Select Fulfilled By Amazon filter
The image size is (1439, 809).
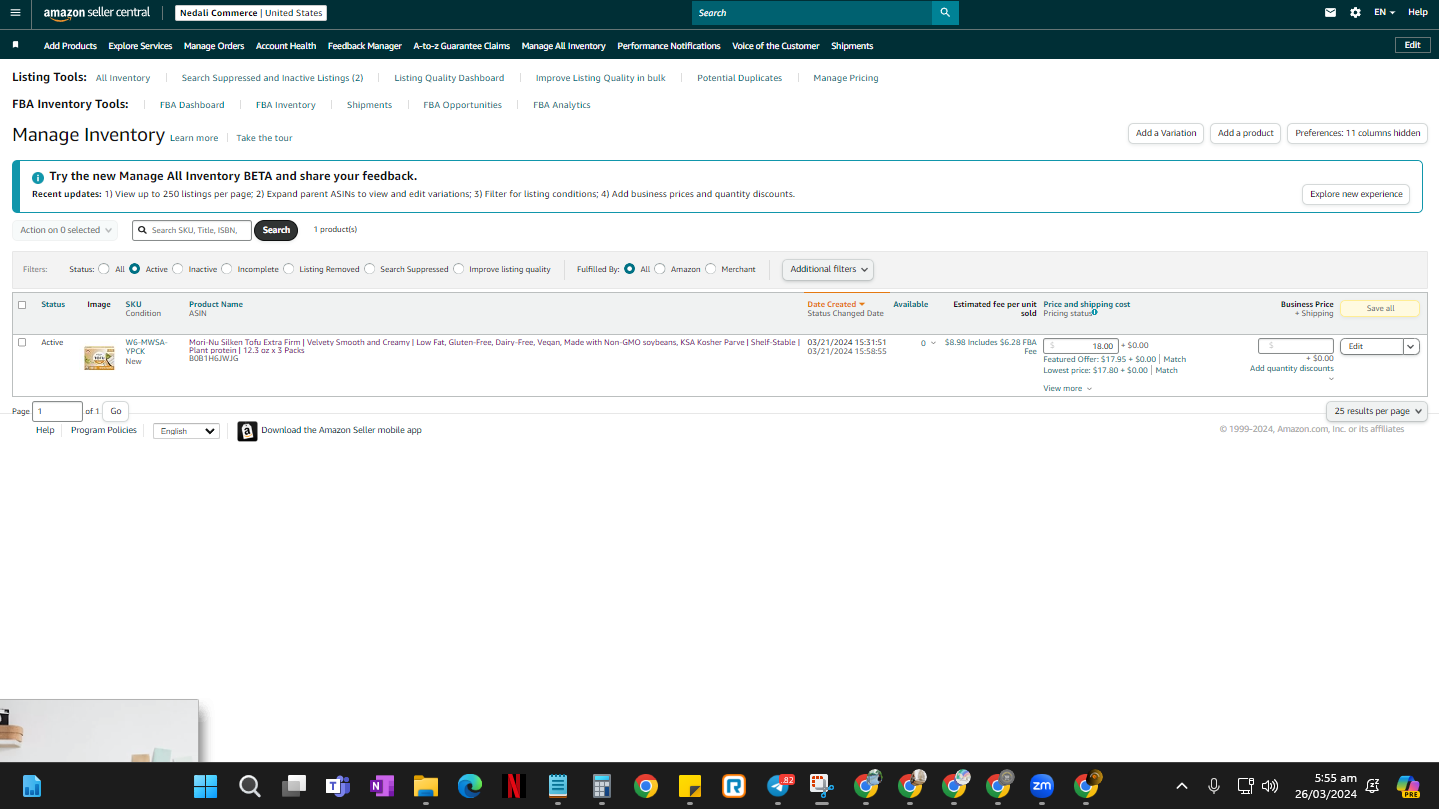(x=660, y=269)
